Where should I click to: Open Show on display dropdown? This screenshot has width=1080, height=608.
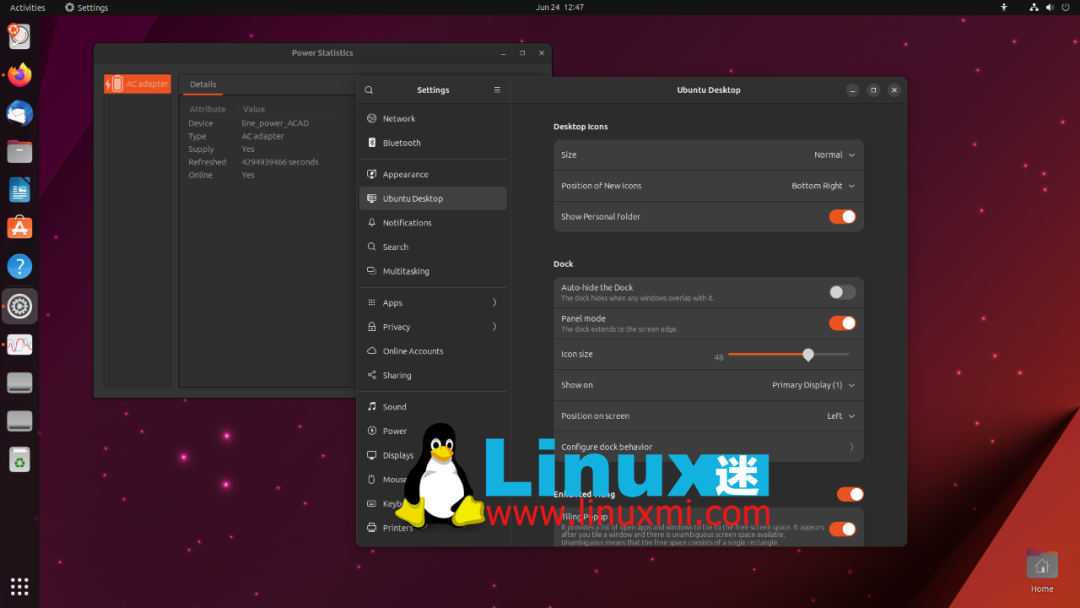pos(813,385)
